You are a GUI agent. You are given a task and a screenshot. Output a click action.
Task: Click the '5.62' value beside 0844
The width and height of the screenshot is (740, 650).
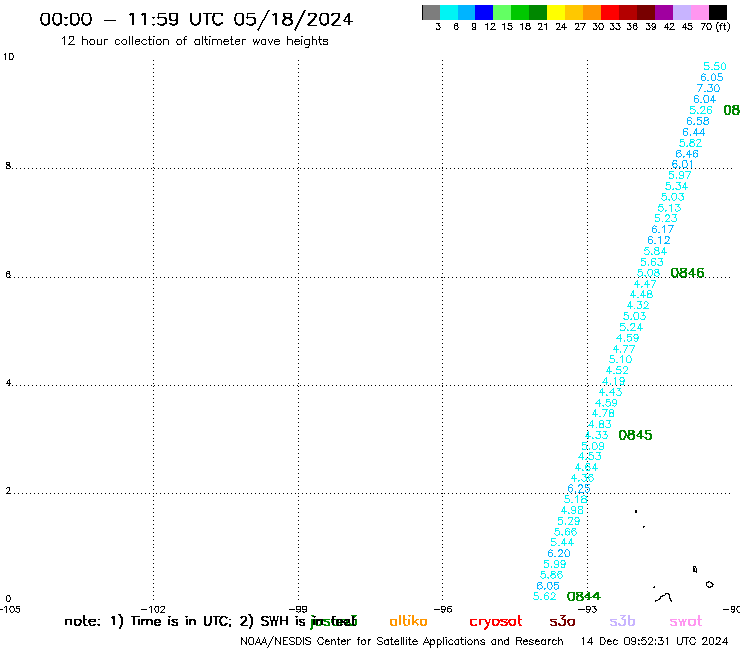pos(545,596)
